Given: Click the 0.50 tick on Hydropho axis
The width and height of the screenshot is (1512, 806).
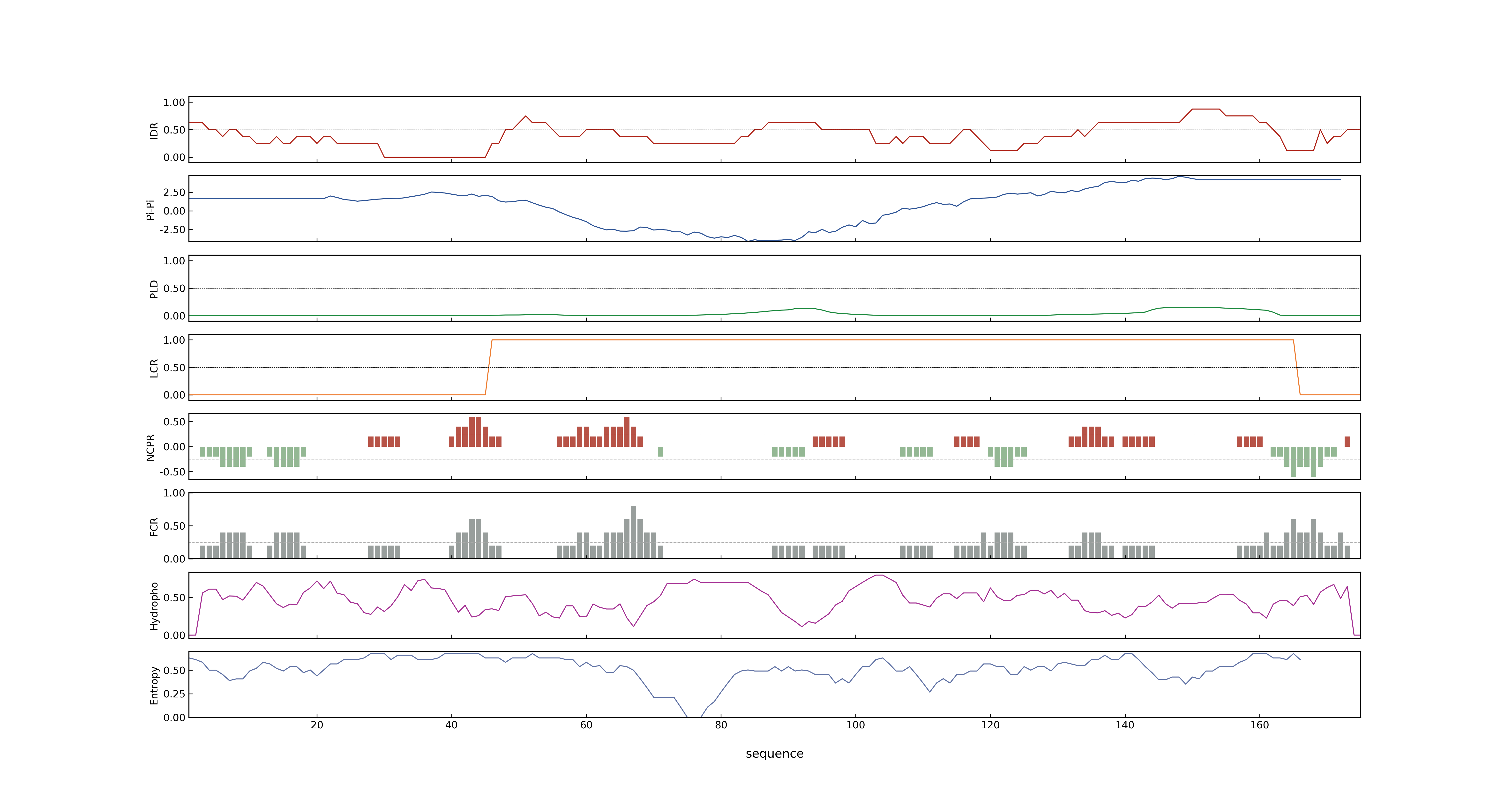Looking at the screenshot, I should [174, 598].
